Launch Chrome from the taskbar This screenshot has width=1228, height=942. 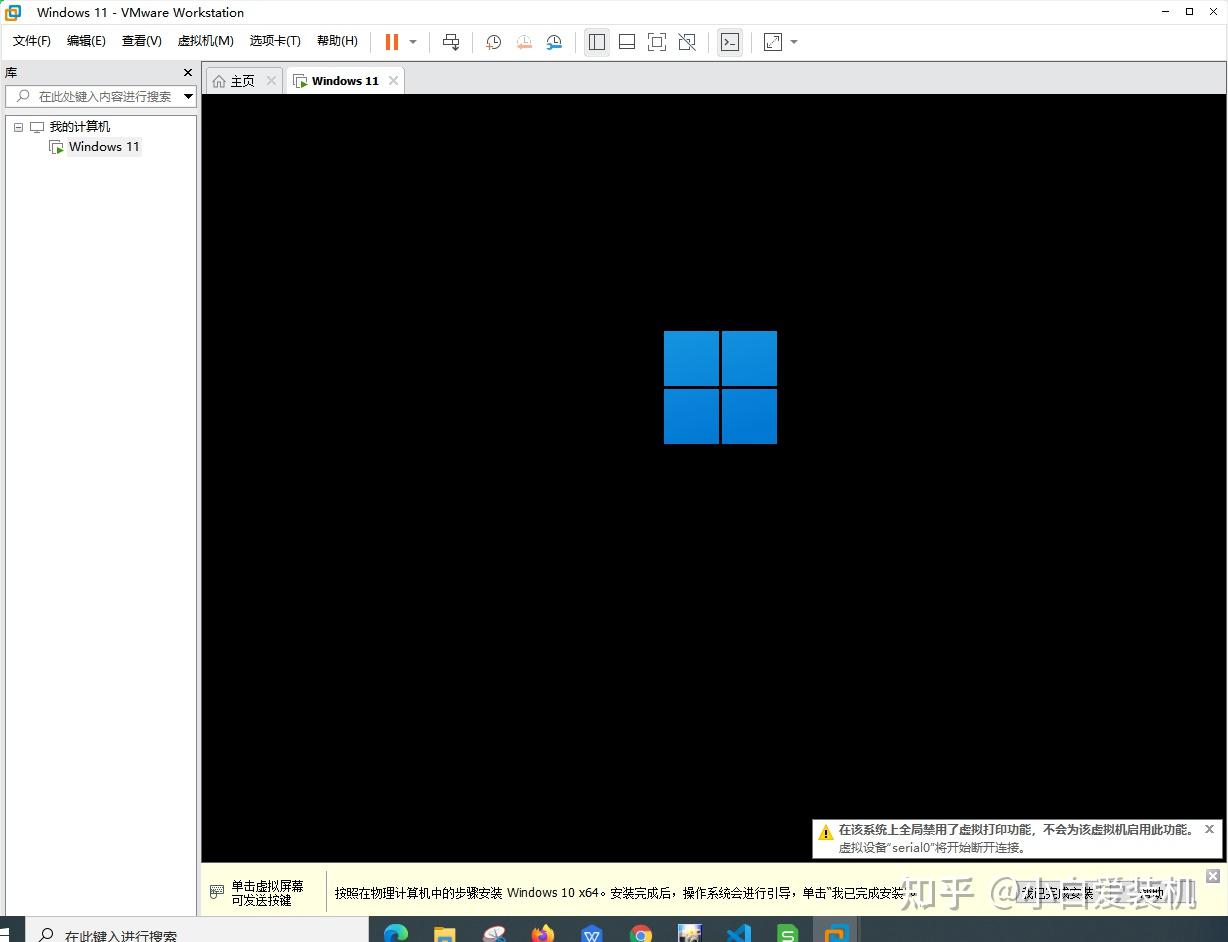coord(641,934)
